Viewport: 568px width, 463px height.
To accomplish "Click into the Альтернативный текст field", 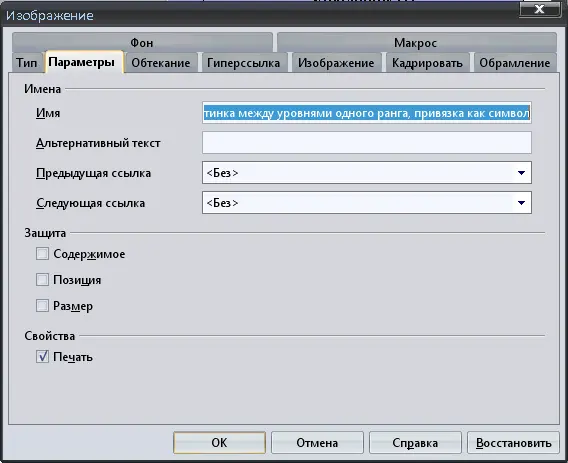I will point(367,143).
